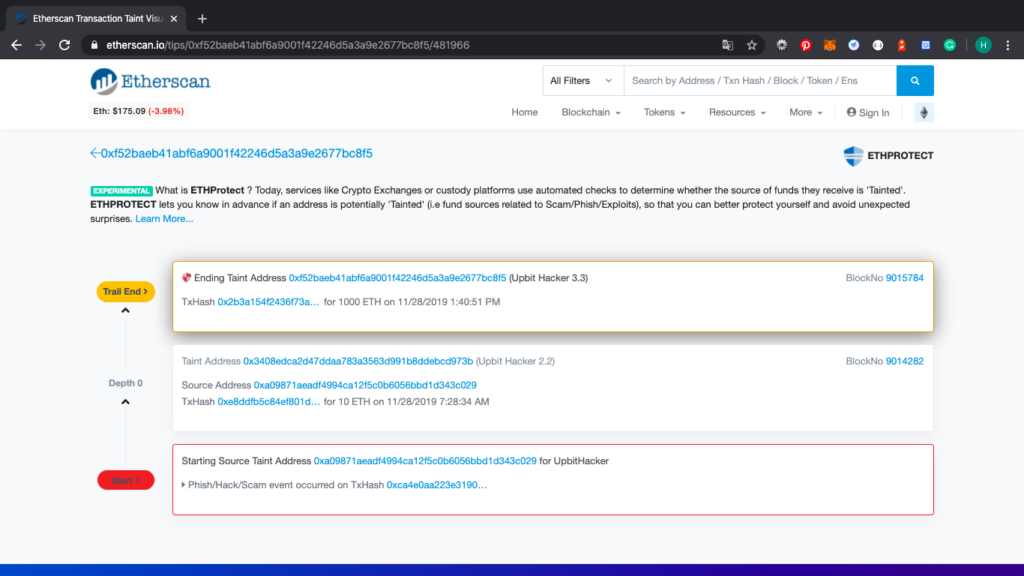
Task: Open Source Address 0xa09871aeadf4... in Depth 0
Action: [365, 385]
